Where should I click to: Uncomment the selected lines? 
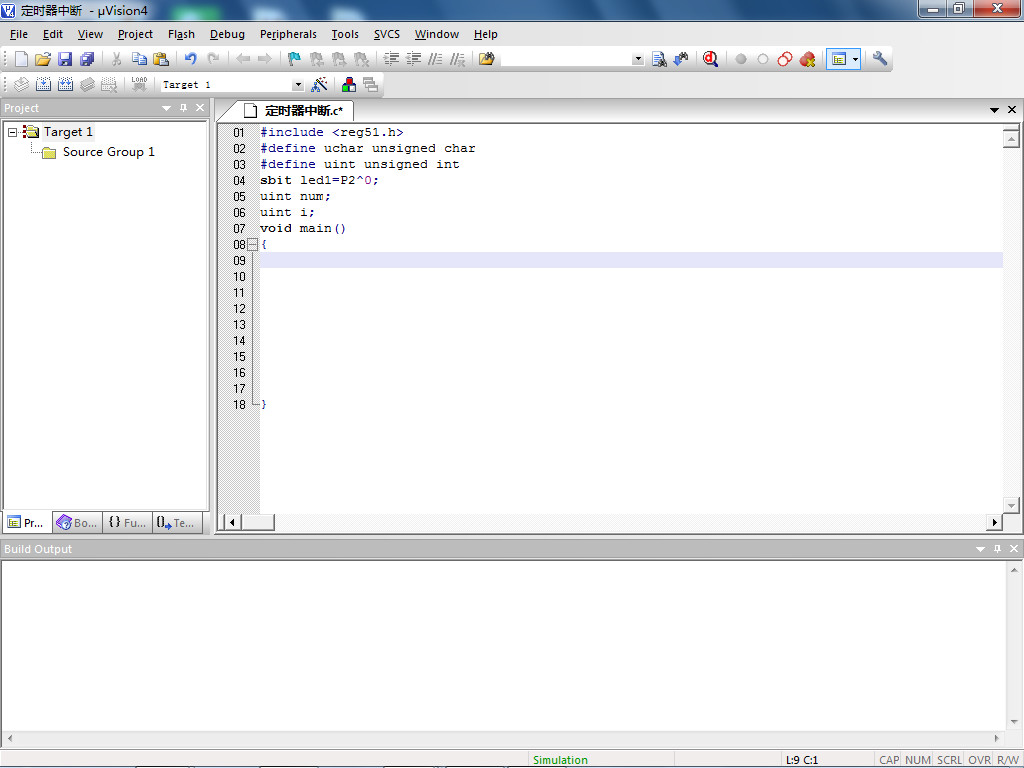[457, 59]
